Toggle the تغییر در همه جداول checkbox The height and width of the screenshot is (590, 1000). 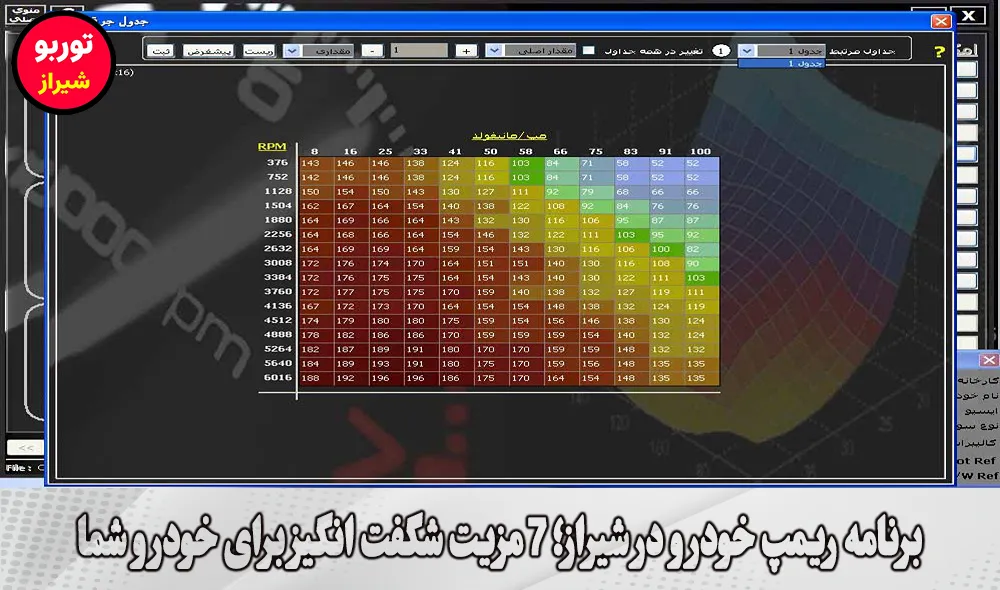click(x=591, y=50)
